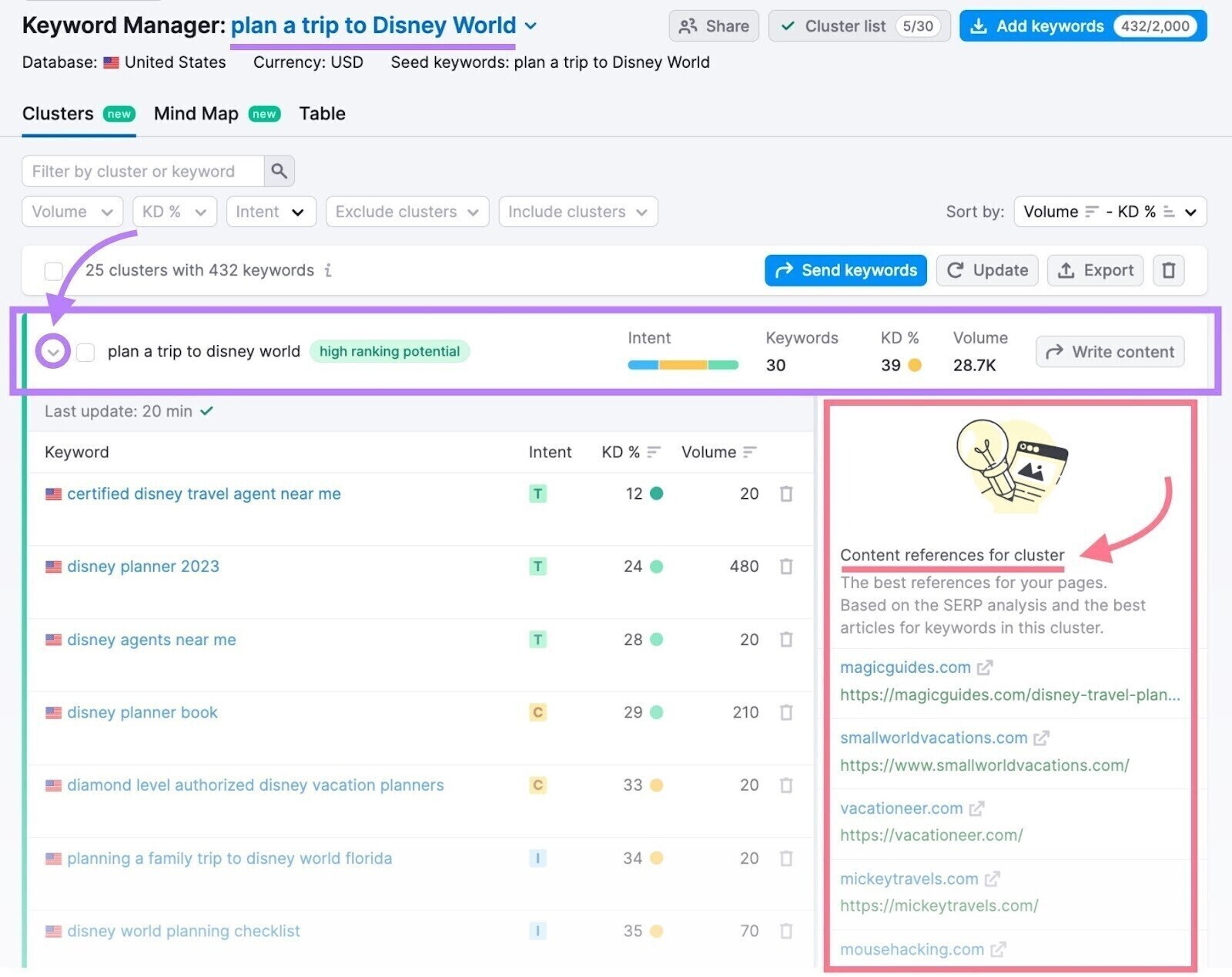Open the Include clusters dropdown
The height and width of the screenshot is (977, 1232).
pyautogui.click(x=578, y=212)
